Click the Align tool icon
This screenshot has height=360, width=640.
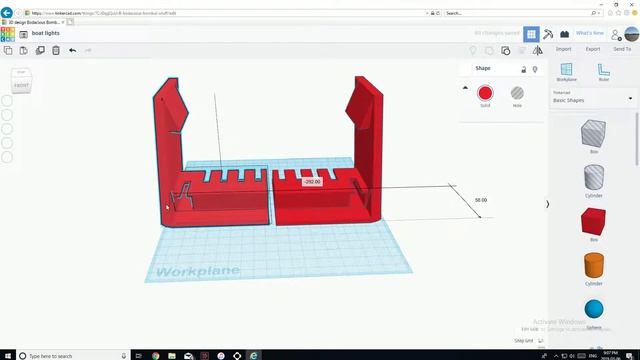tap(522, 50)
